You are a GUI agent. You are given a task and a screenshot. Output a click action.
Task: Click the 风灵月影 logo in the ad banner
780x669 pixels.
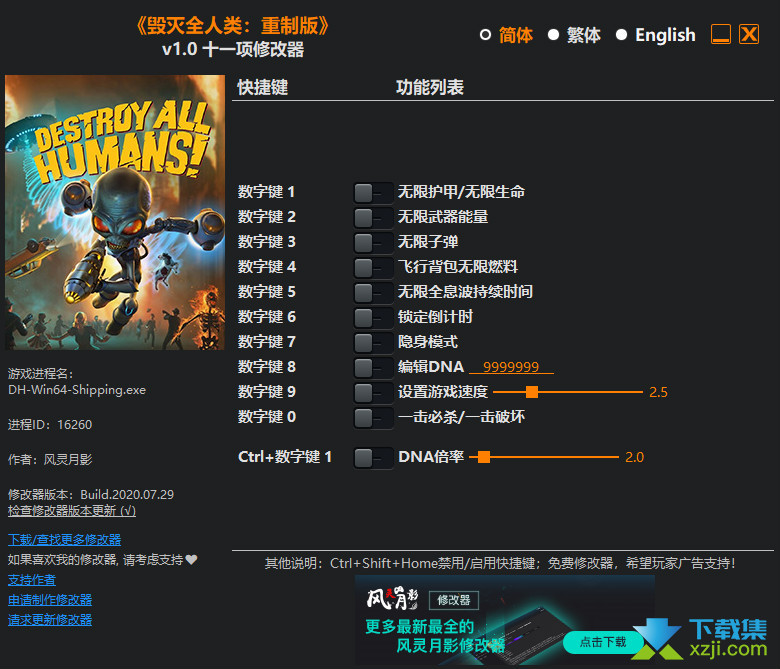point(392,598)
